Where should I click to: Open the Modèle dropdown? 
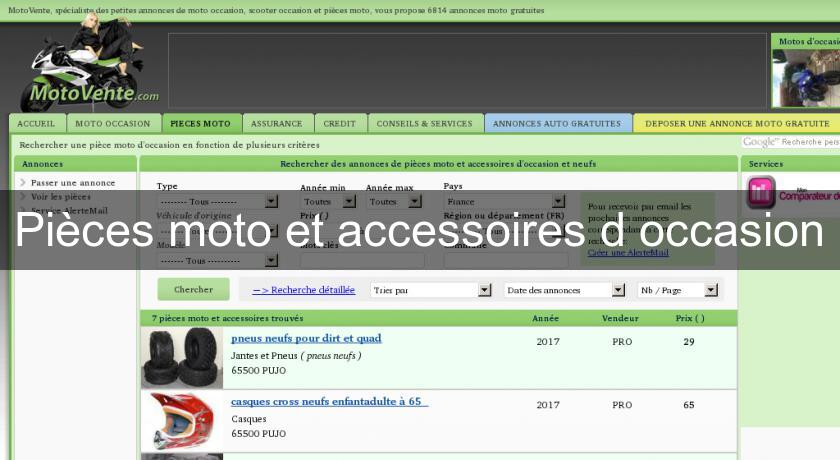pyautogui.click(x=218, y=261)
